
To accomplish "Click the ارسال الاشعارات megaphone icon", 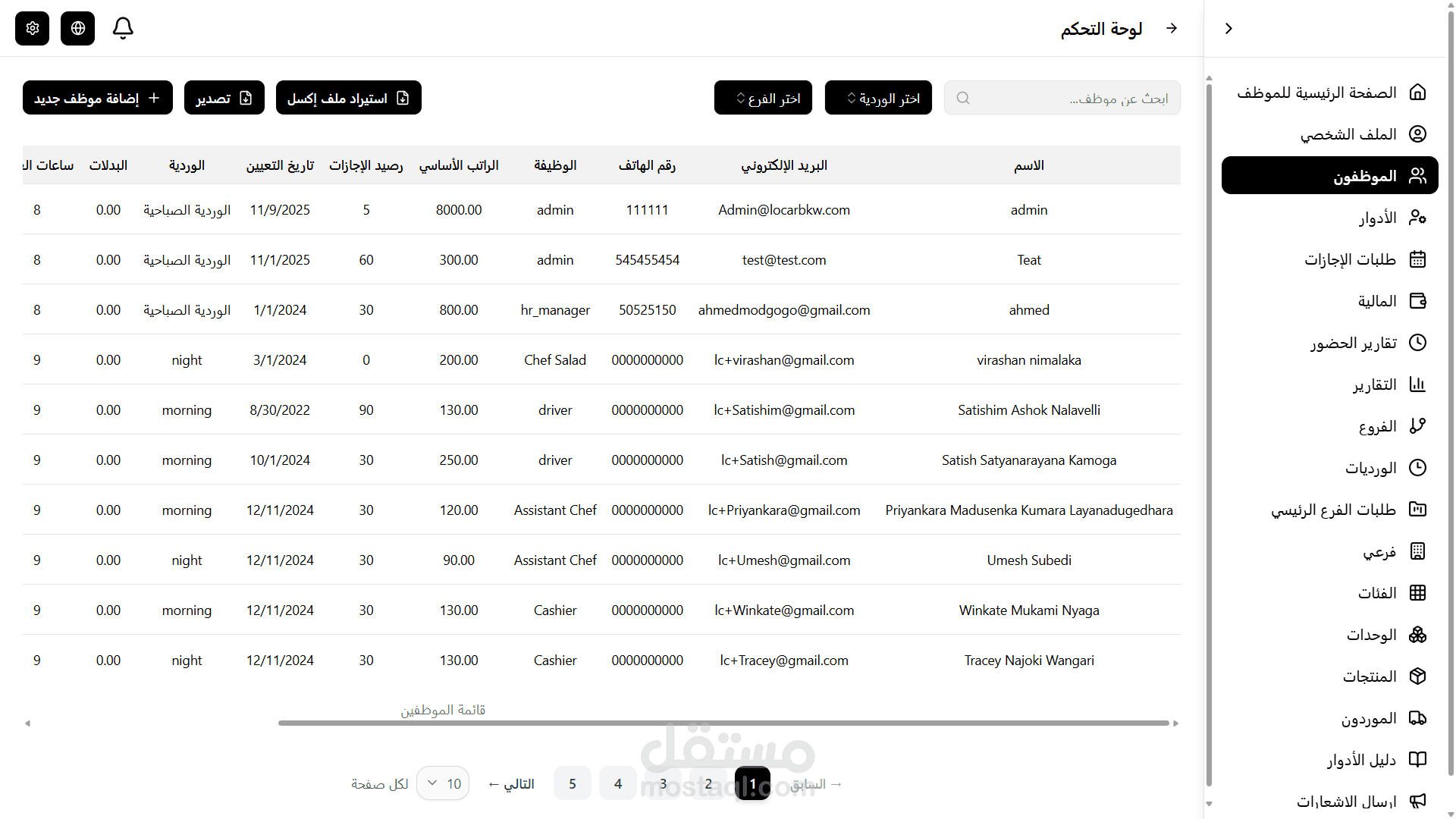I will pyautogui.click(x=1418, y=802).
